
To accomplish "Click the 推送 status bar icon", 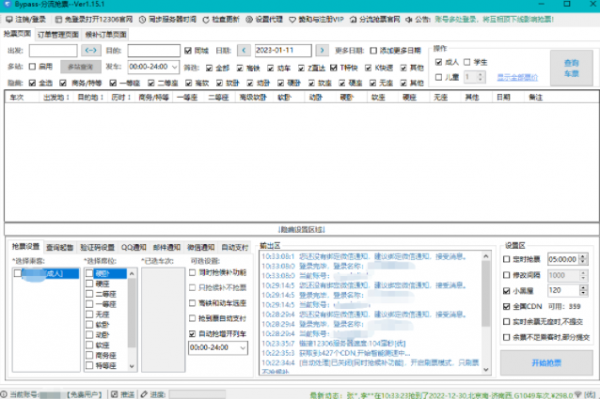I will tap(114, 394).
